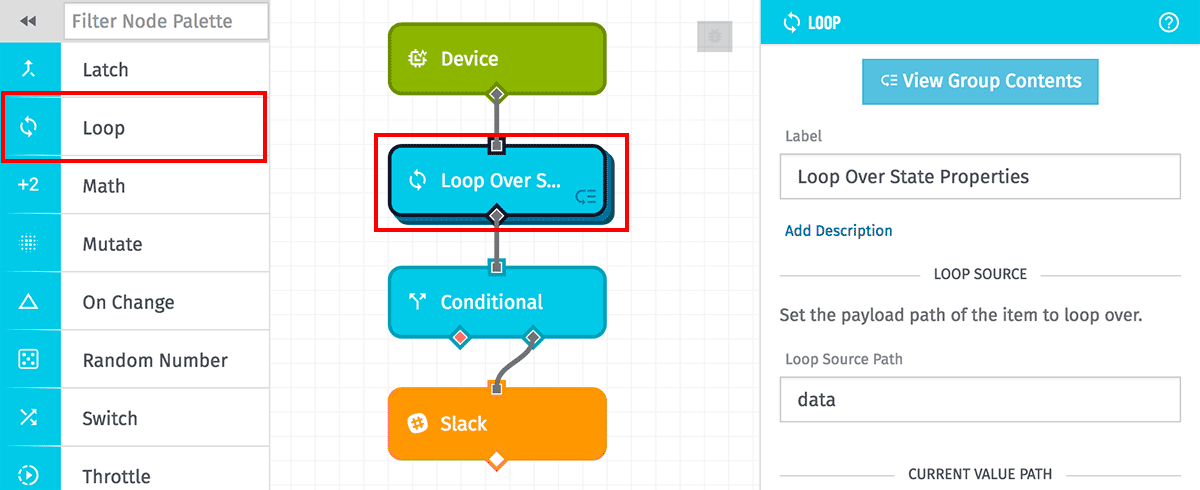The image size is (1200, 490).
Task: Edit the Loop Source Path field
Action: 980,400
